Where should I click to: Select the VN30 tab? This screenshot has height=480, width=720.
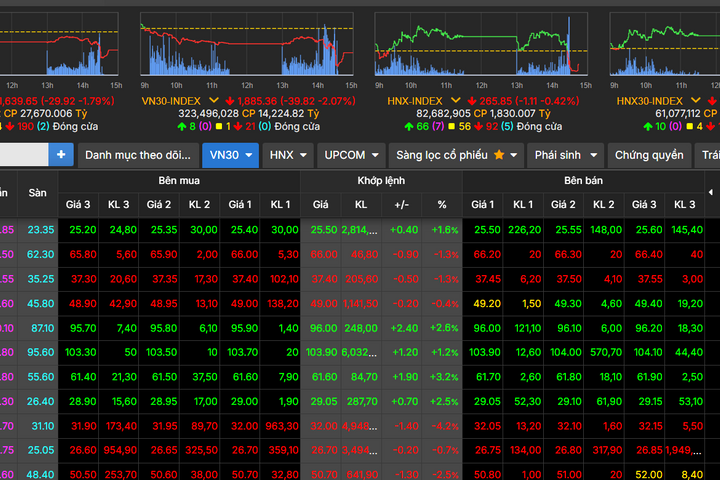click(230, 155)
